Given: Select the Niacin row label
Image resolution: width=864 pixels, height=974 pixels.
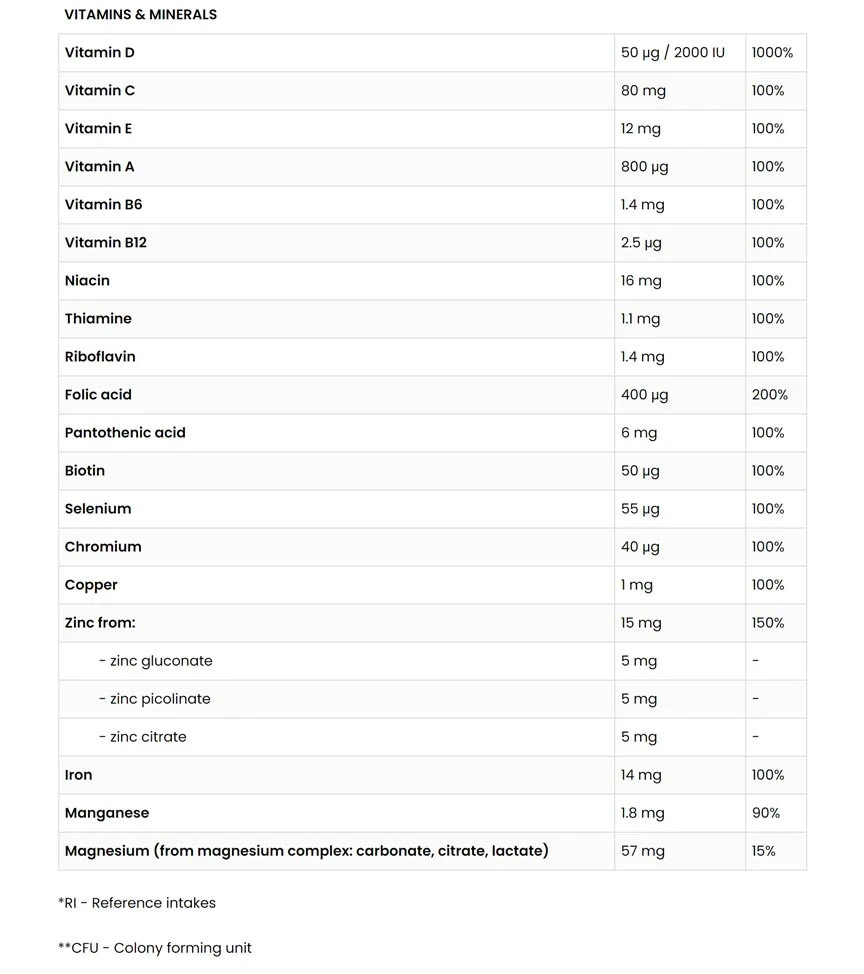Looking at the screenshot, I should pyautogui.click(x=87, y=281).
